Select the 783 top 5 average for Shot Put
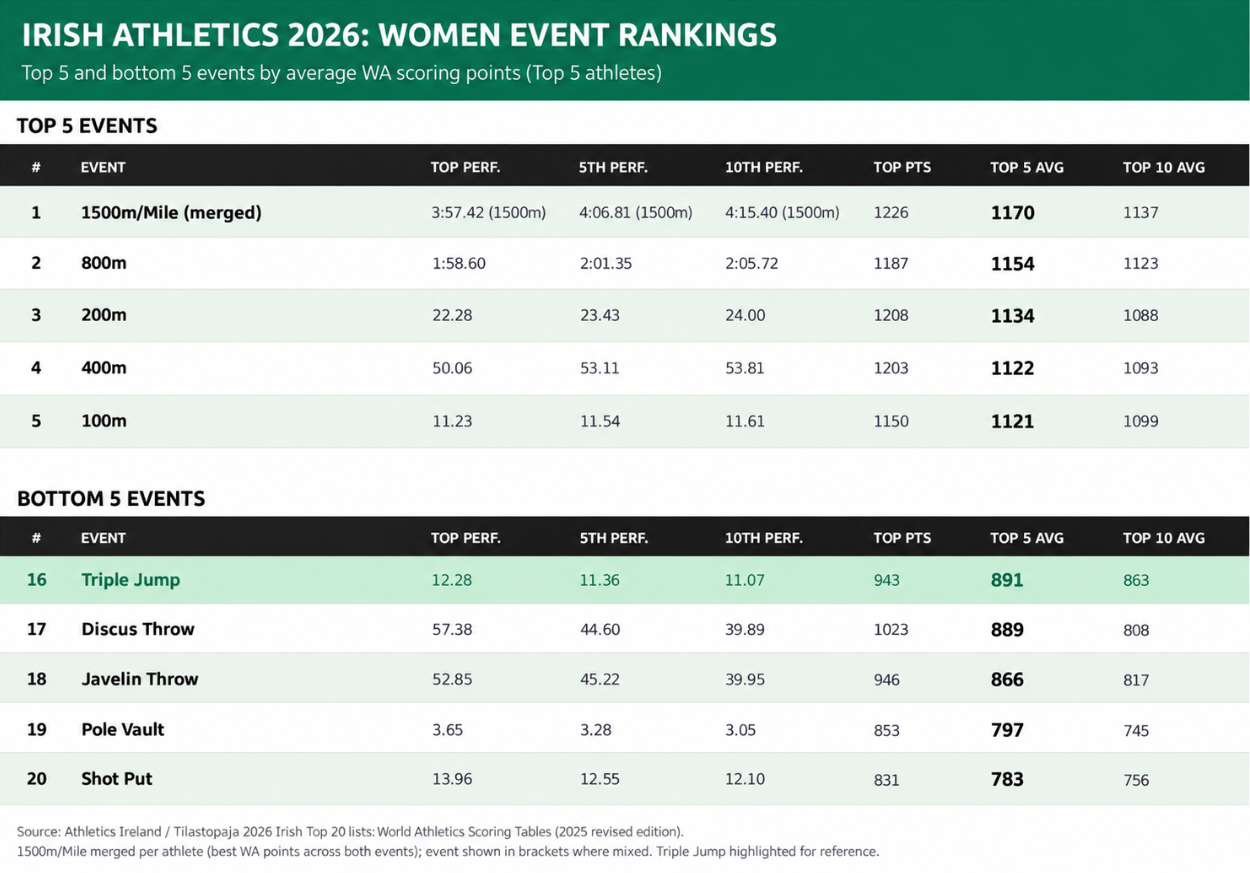The height and width of the screenshot is (873, 1250). [x=1007, y=779]
